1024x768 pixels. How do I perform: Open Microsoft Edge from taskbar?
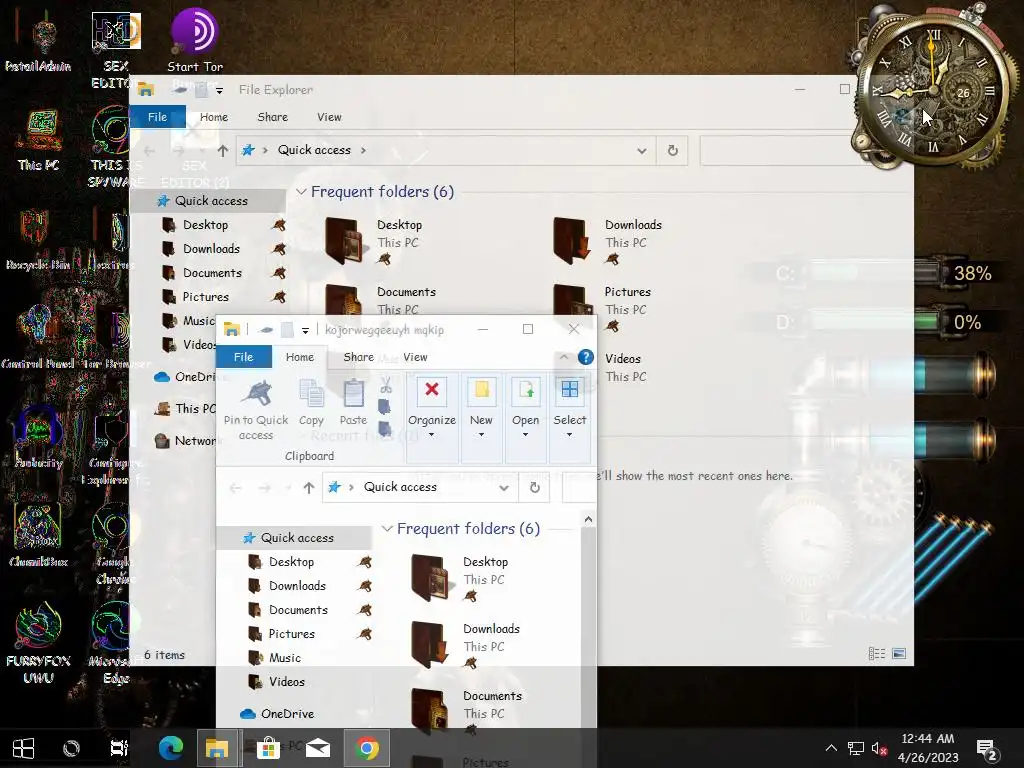(171, 748)
